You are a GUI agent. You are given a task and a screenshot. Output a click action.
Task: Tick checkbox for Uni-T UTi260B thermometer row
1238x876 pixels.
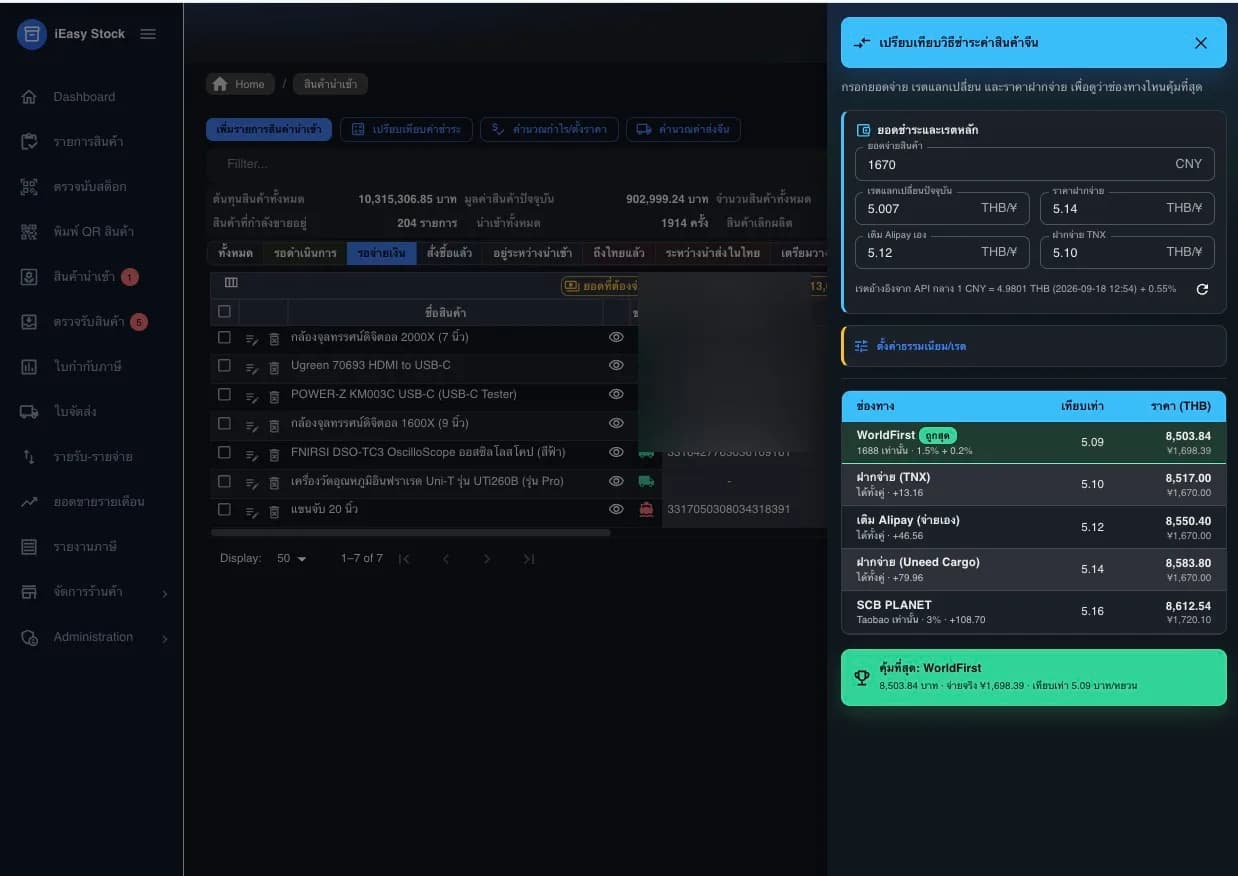pyautogui.click(x=224, y=481)
